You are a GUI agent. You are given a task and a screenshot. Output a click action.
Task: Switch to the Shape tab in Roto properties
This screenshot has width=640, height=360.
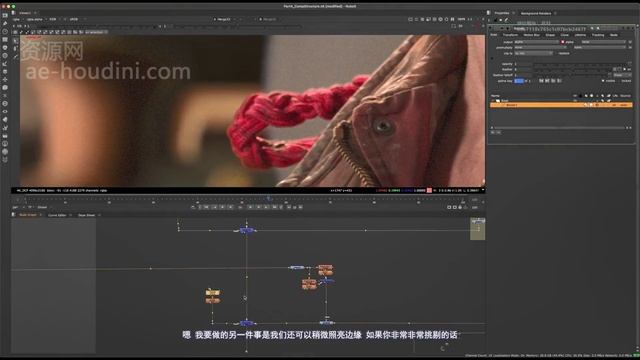[550, 35]
